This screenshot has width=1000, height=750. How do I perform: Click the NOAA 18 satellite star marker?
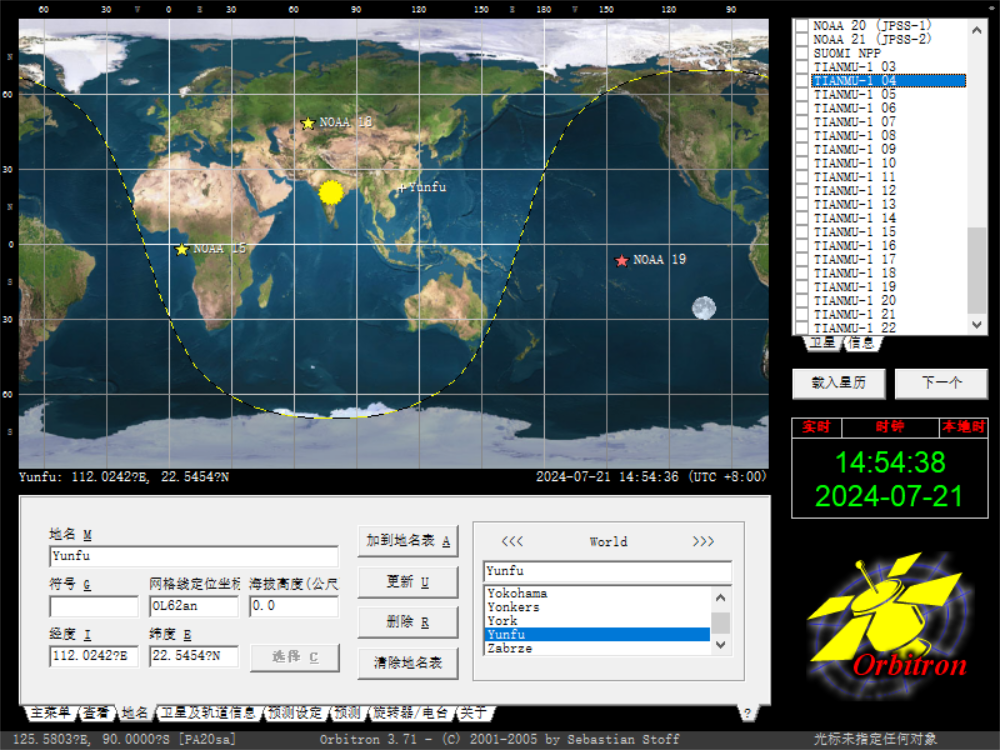pyautogui.click(x=308, y=123)
